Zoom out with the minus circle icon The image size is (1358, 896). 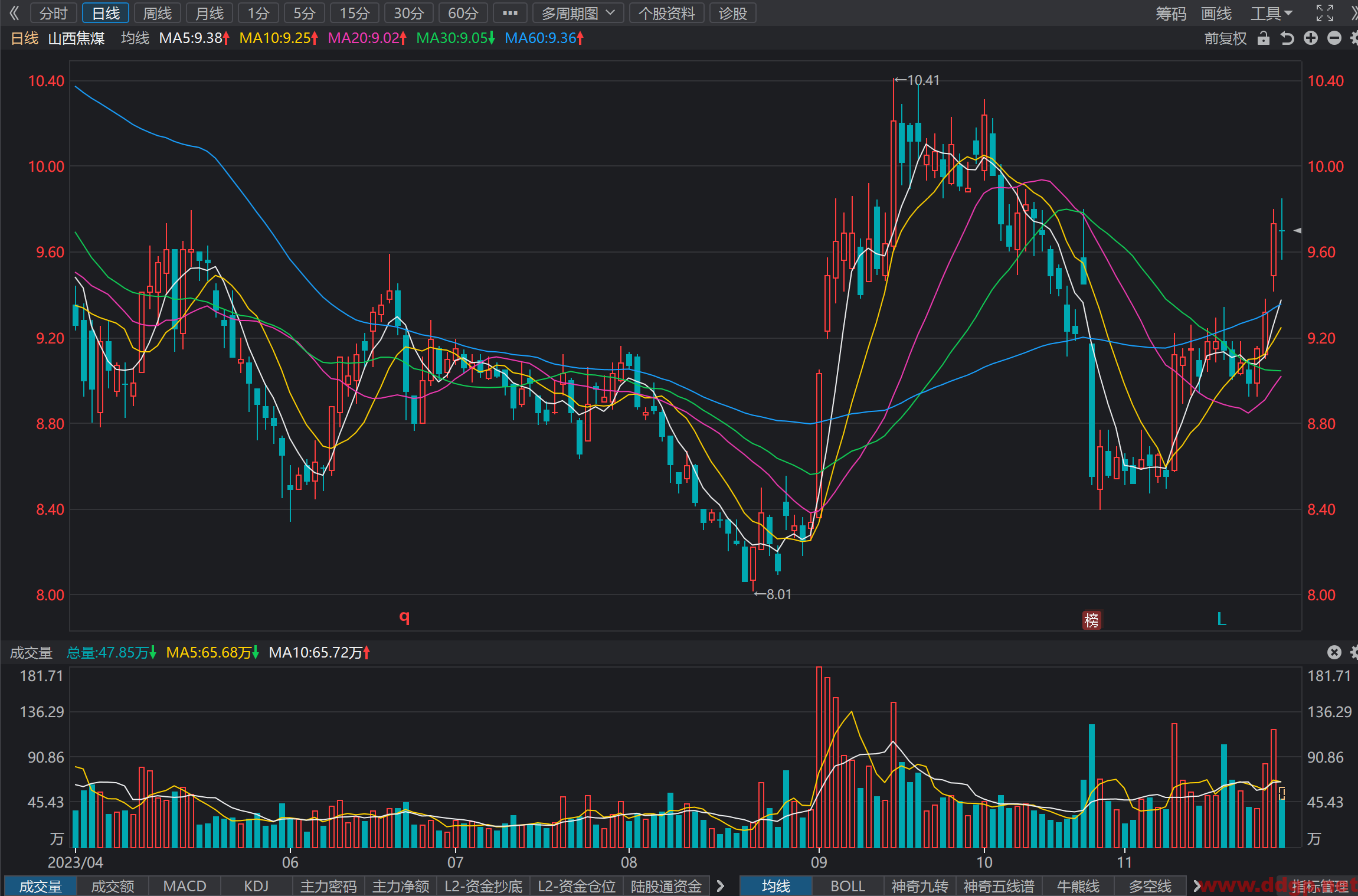(1334, 38)
